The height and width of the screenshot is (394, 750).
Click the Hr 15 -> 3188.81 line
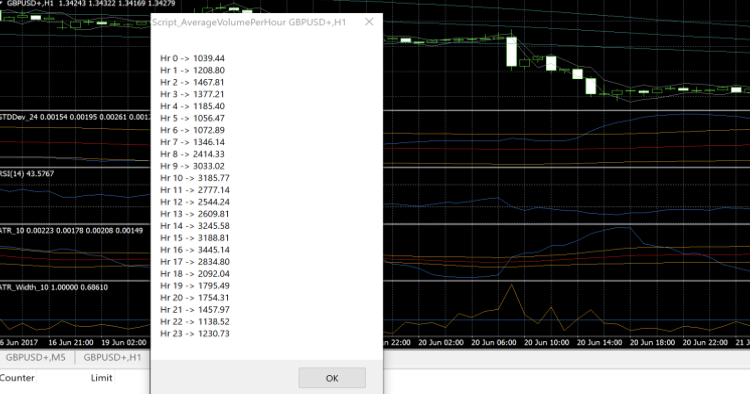click(x=195, y=238)
